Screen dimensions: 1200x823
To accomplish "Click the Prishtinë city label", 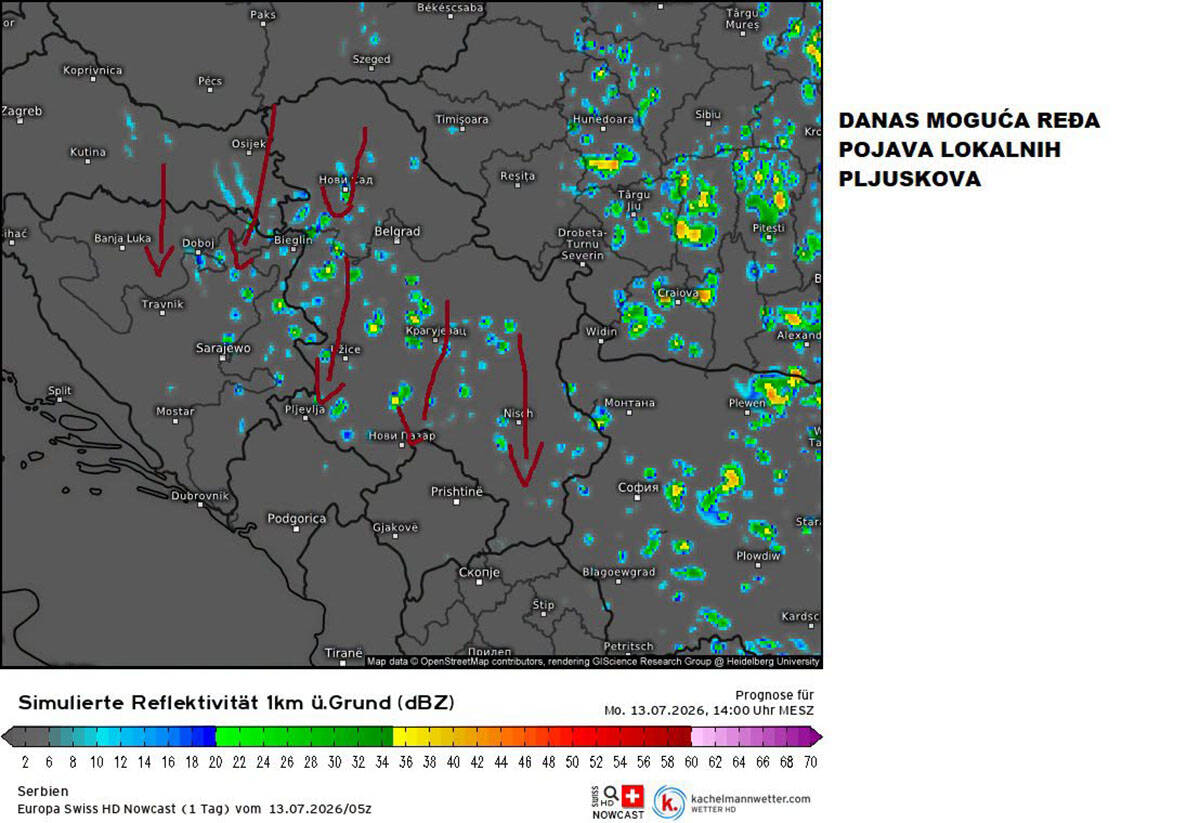I will (456, 491).
